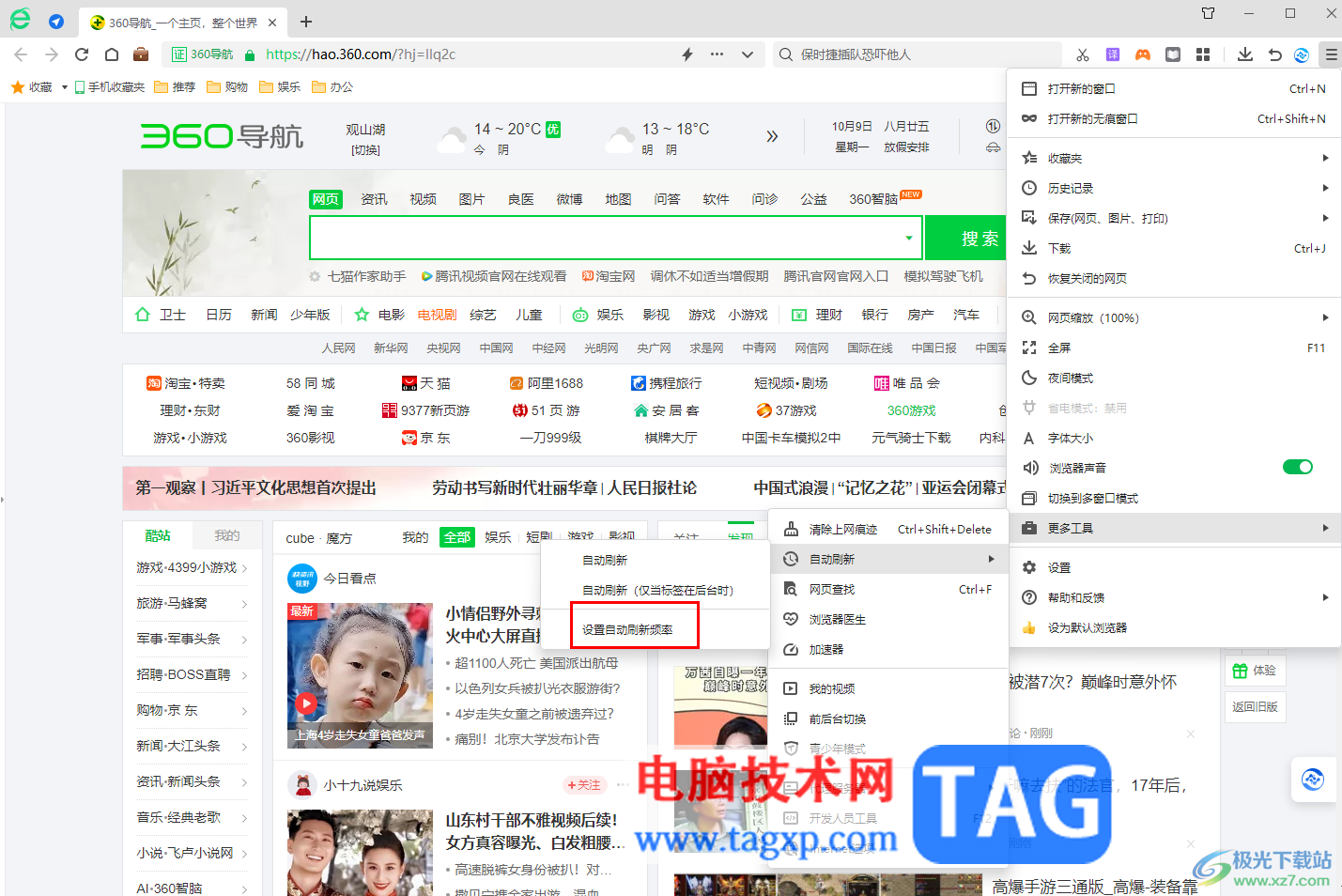Choose 夜间模式 in the menu
The width and height of the screenshot is (1342, 896).
point(1174,378)
